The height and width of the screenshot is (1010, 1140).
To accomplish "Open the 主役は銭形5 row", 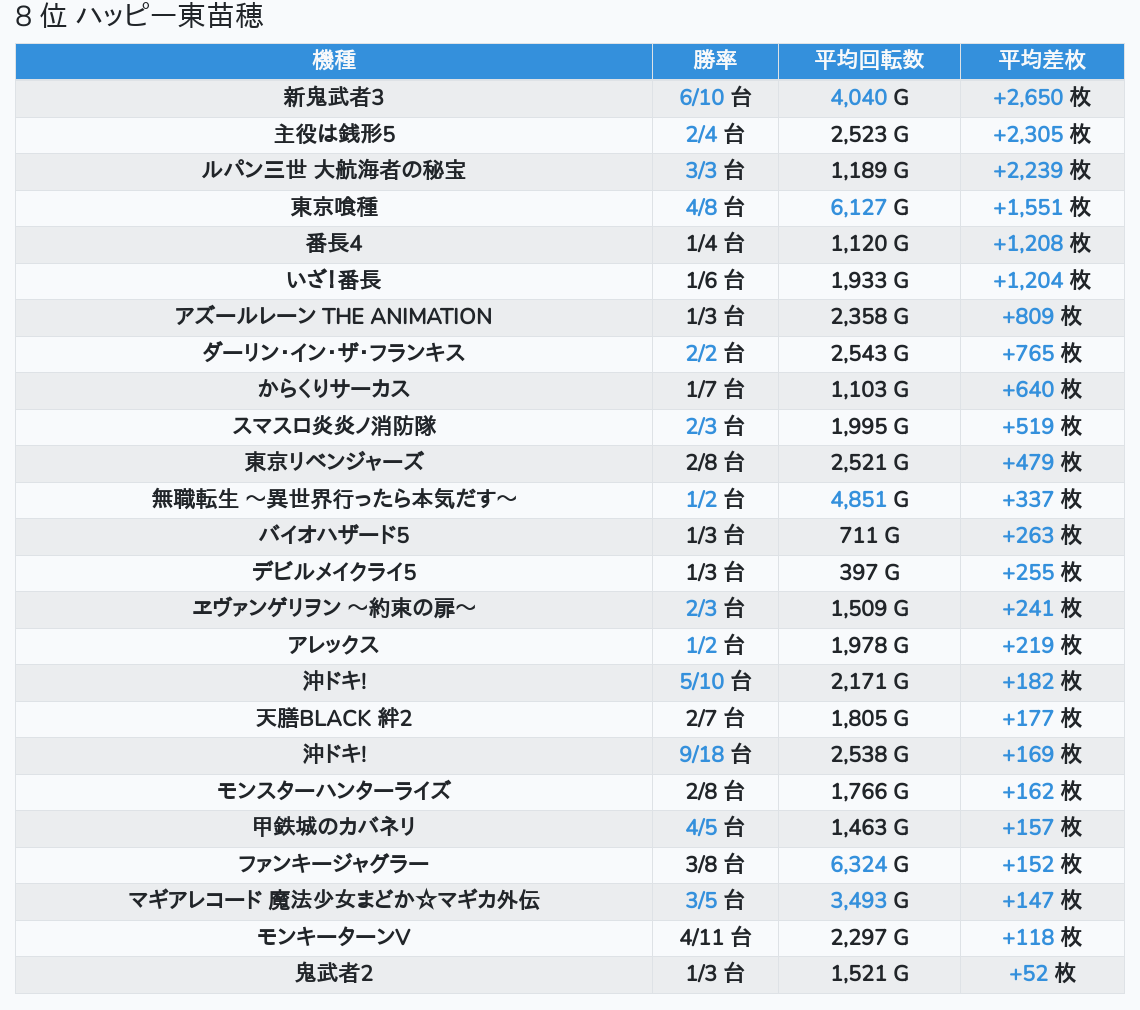I will tap(333, 134).
